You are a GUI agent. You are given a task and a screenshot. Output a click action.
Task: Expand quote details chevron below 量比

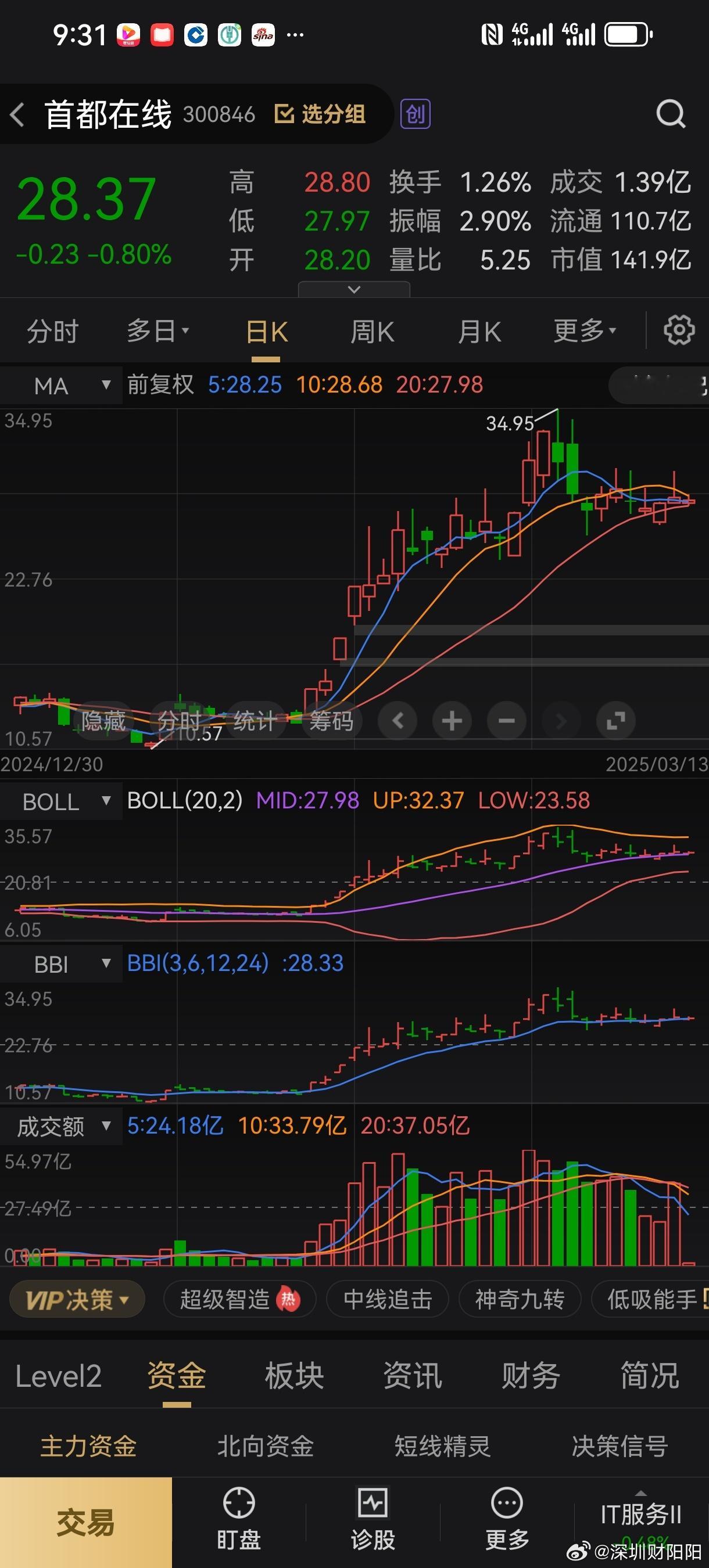pyautogui.click(x=354, y=290)
